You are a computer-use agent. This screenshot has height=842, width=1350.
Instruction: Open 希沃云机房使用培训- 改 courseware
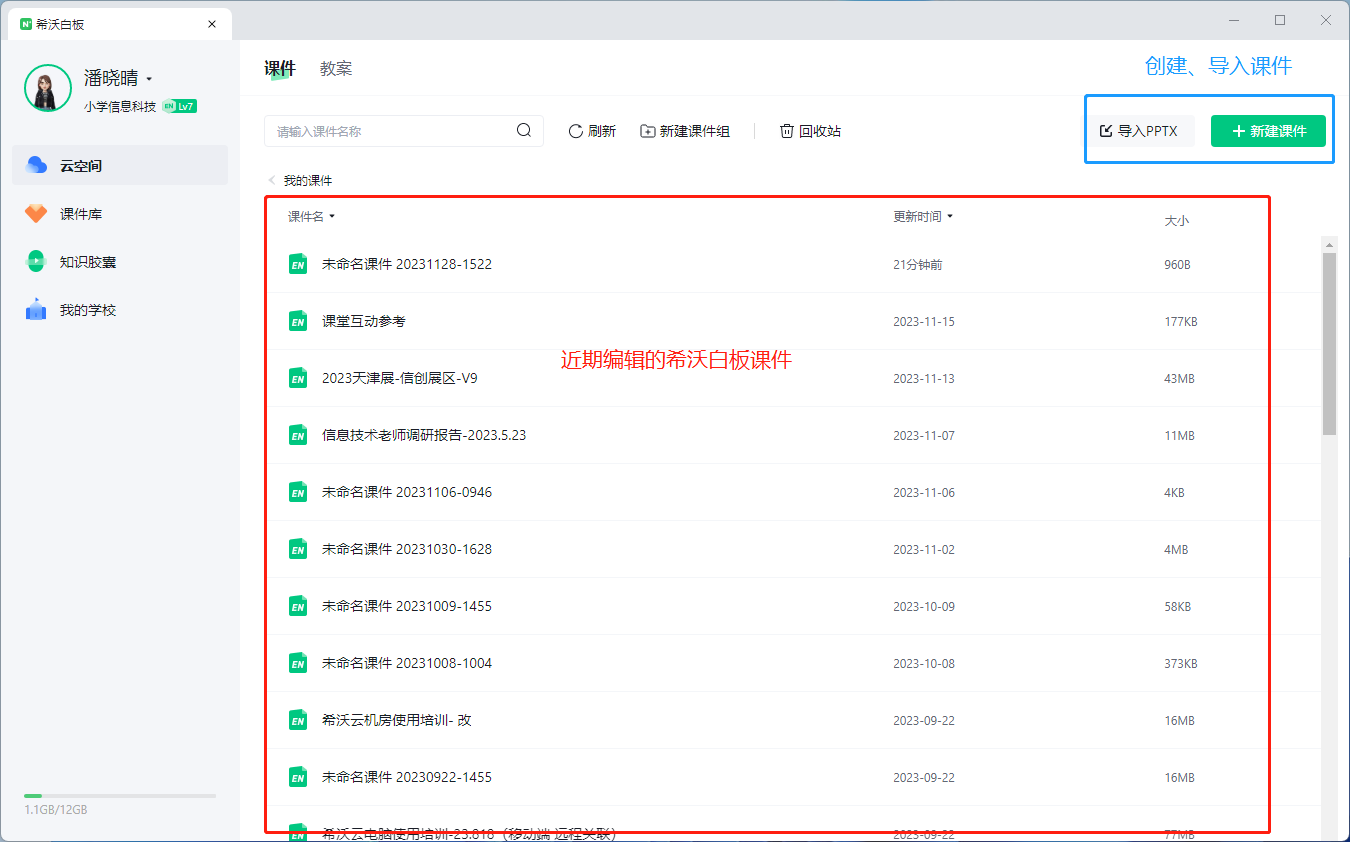point(397,720)
